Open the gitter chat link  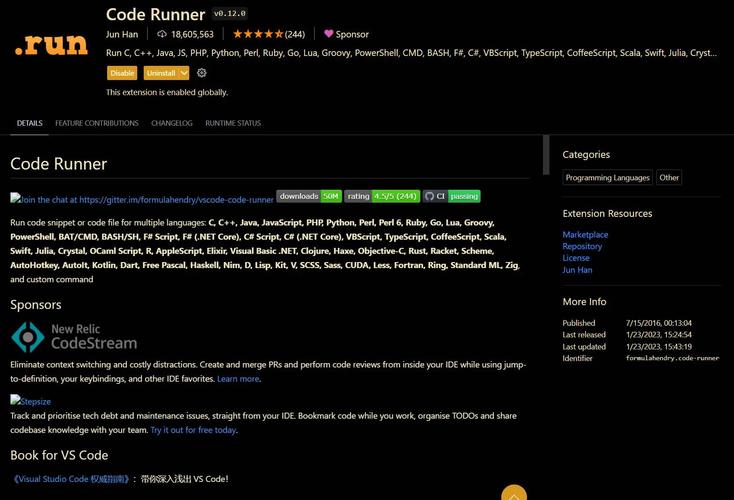click(142, 199)
